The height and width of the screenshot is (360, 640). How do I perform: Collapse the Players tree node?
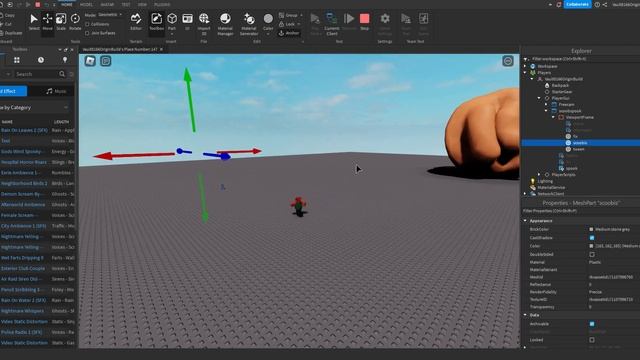click(x=526, y=73)
